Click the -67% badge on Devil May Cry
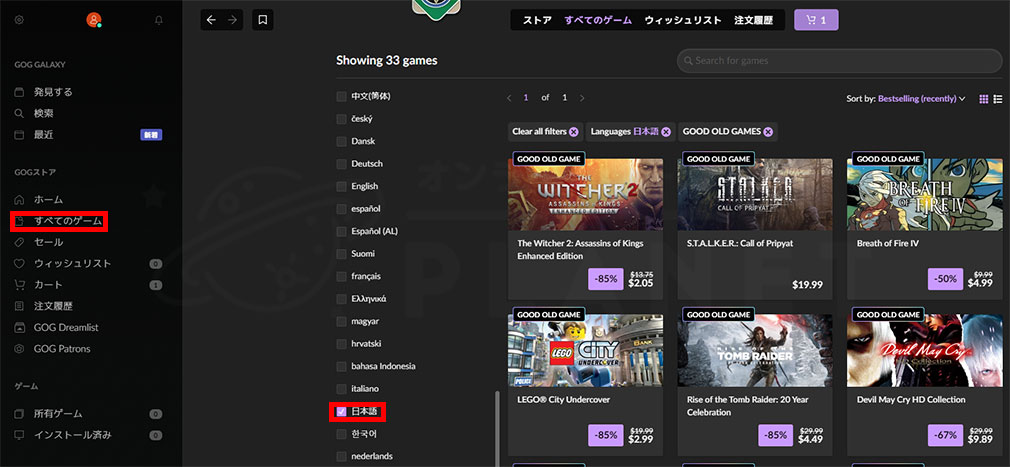The image size is (1010, 467). point(946,435)
